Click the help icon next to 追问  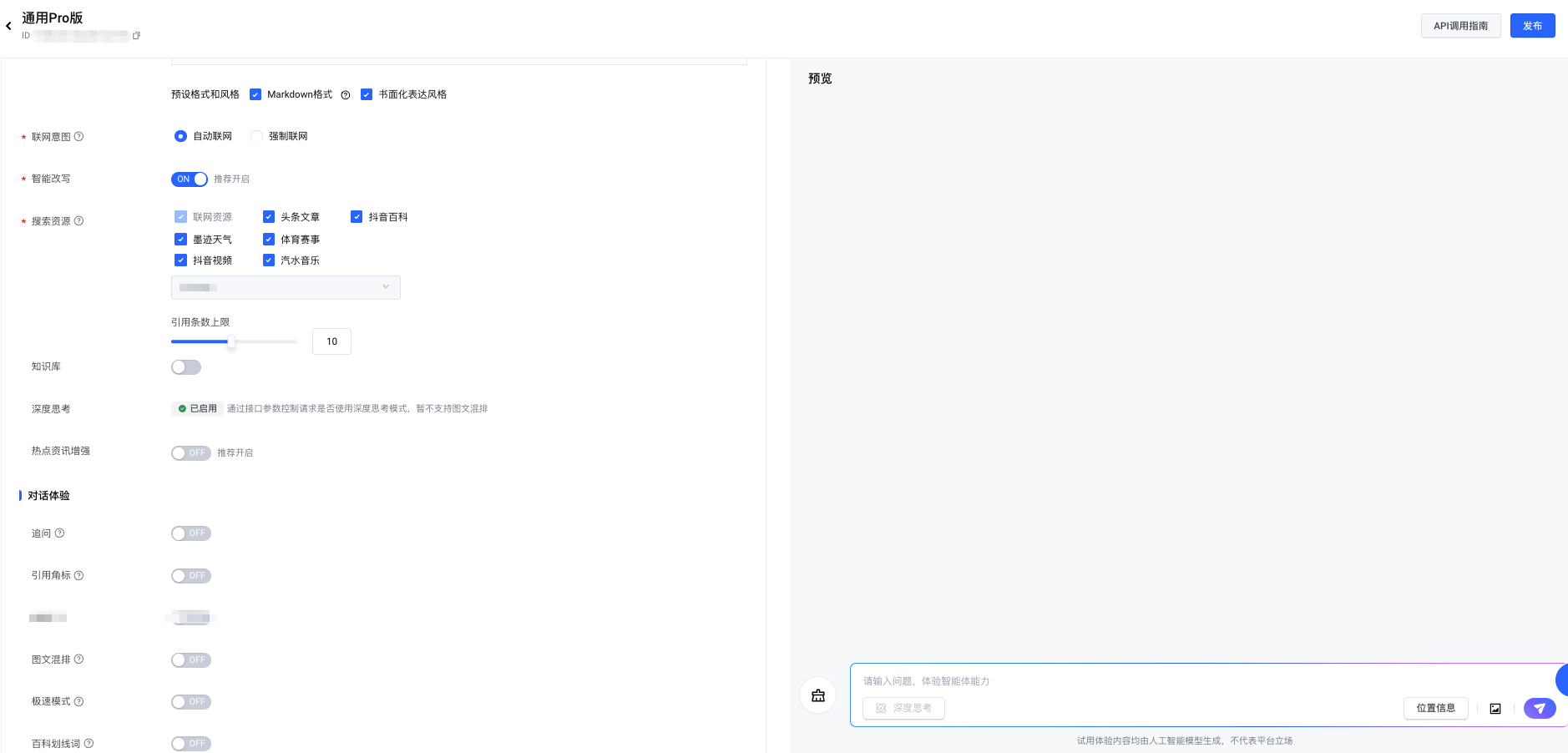tap(59, 533)
